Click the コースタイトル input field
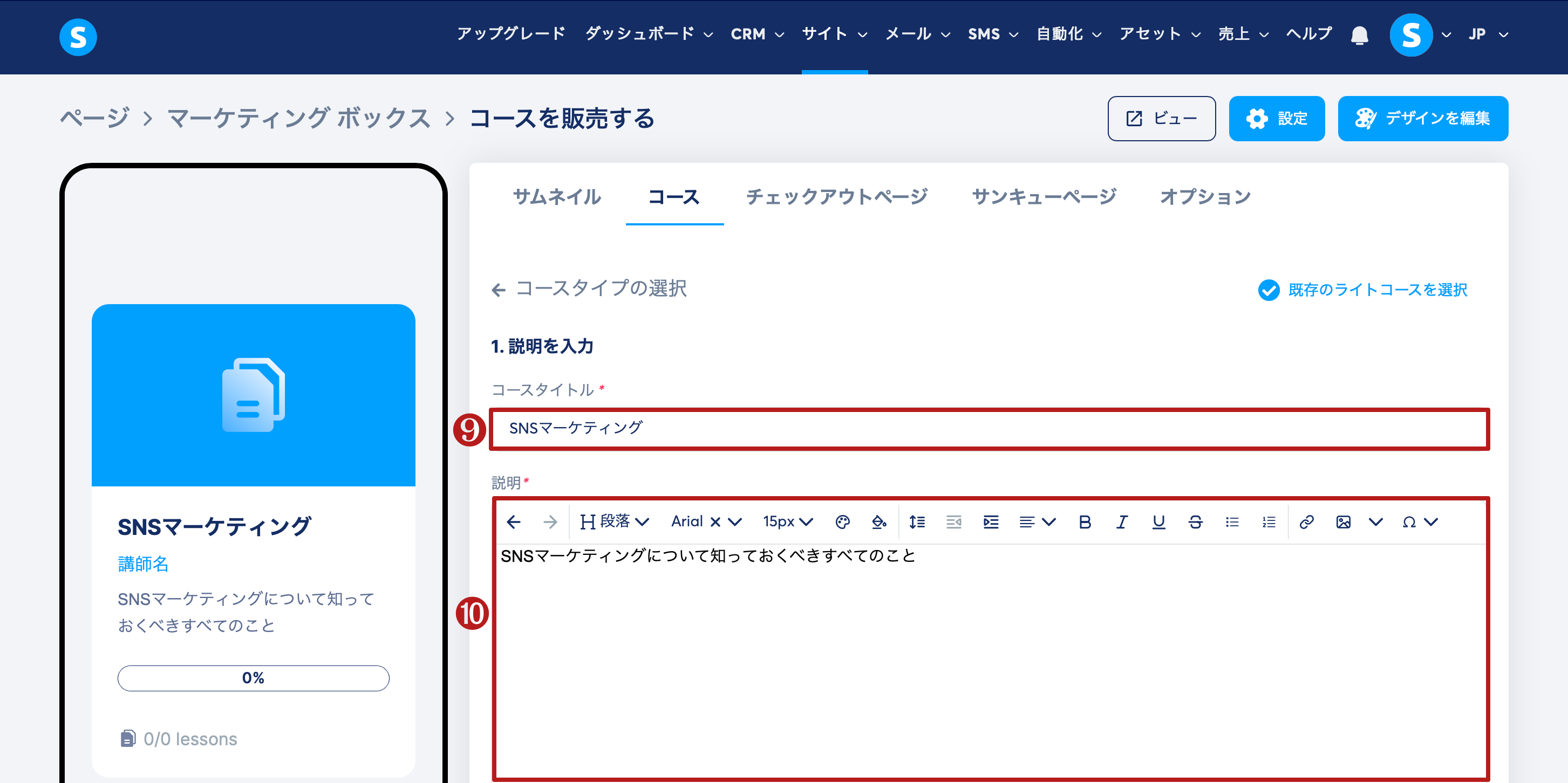Viewport: 1568px width, 783px height. pyautogui.click(x=989, y=429)
